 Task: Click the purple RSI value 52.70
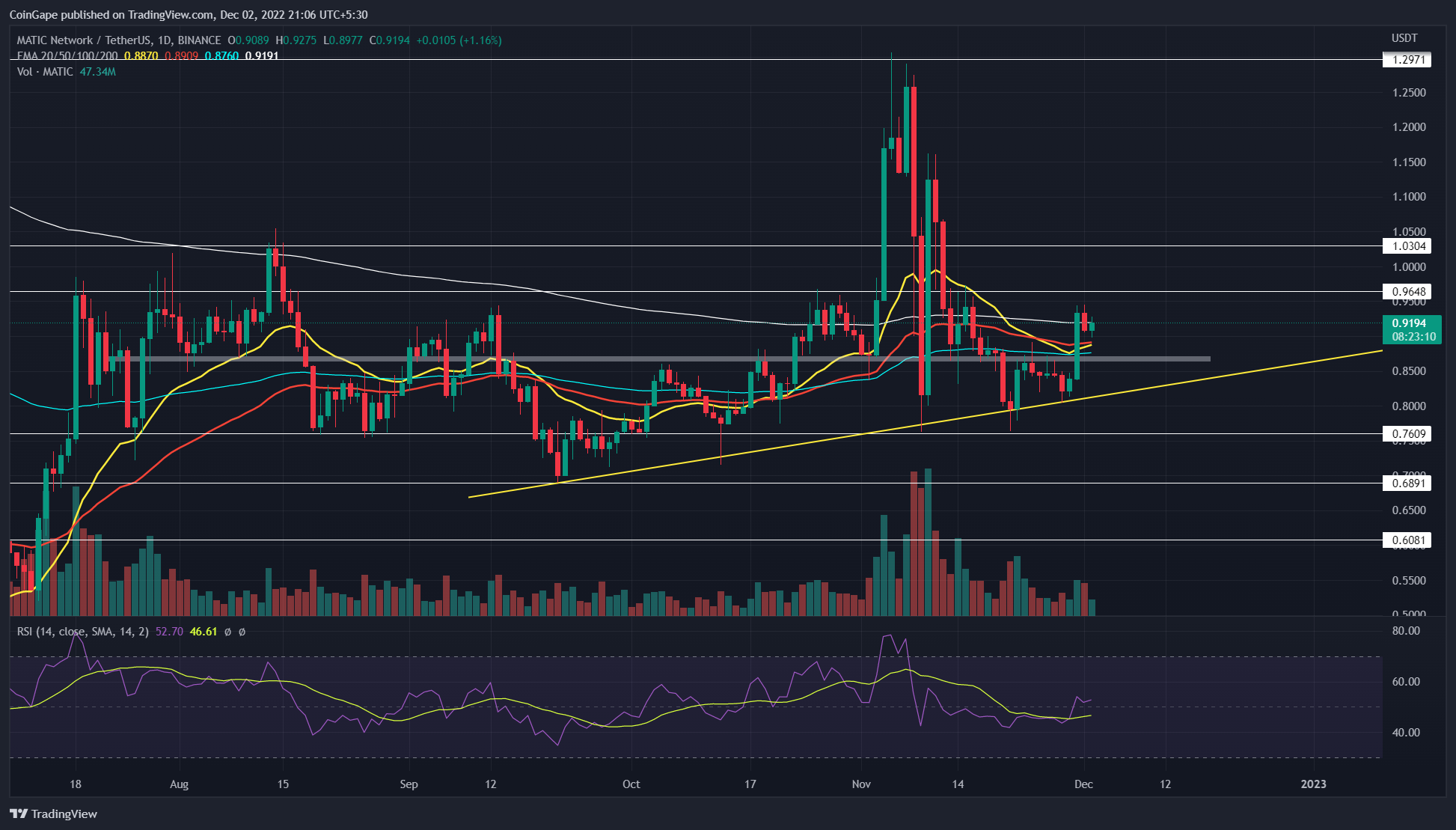[169, 632]
